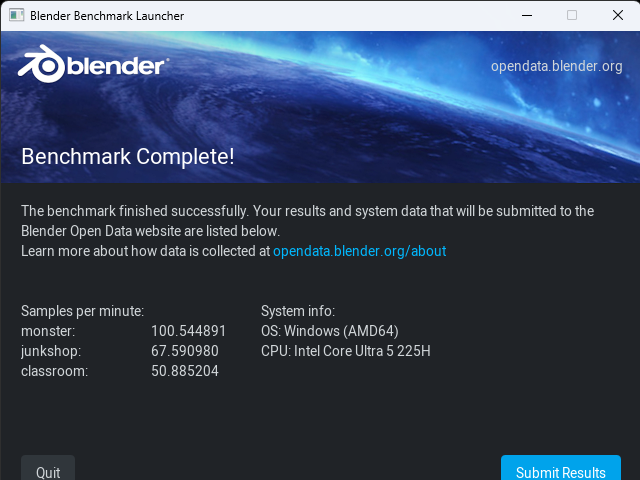Click the CPU: Intel Core Ultra 5 225H text
640x480 pixels.
point(345,351)
